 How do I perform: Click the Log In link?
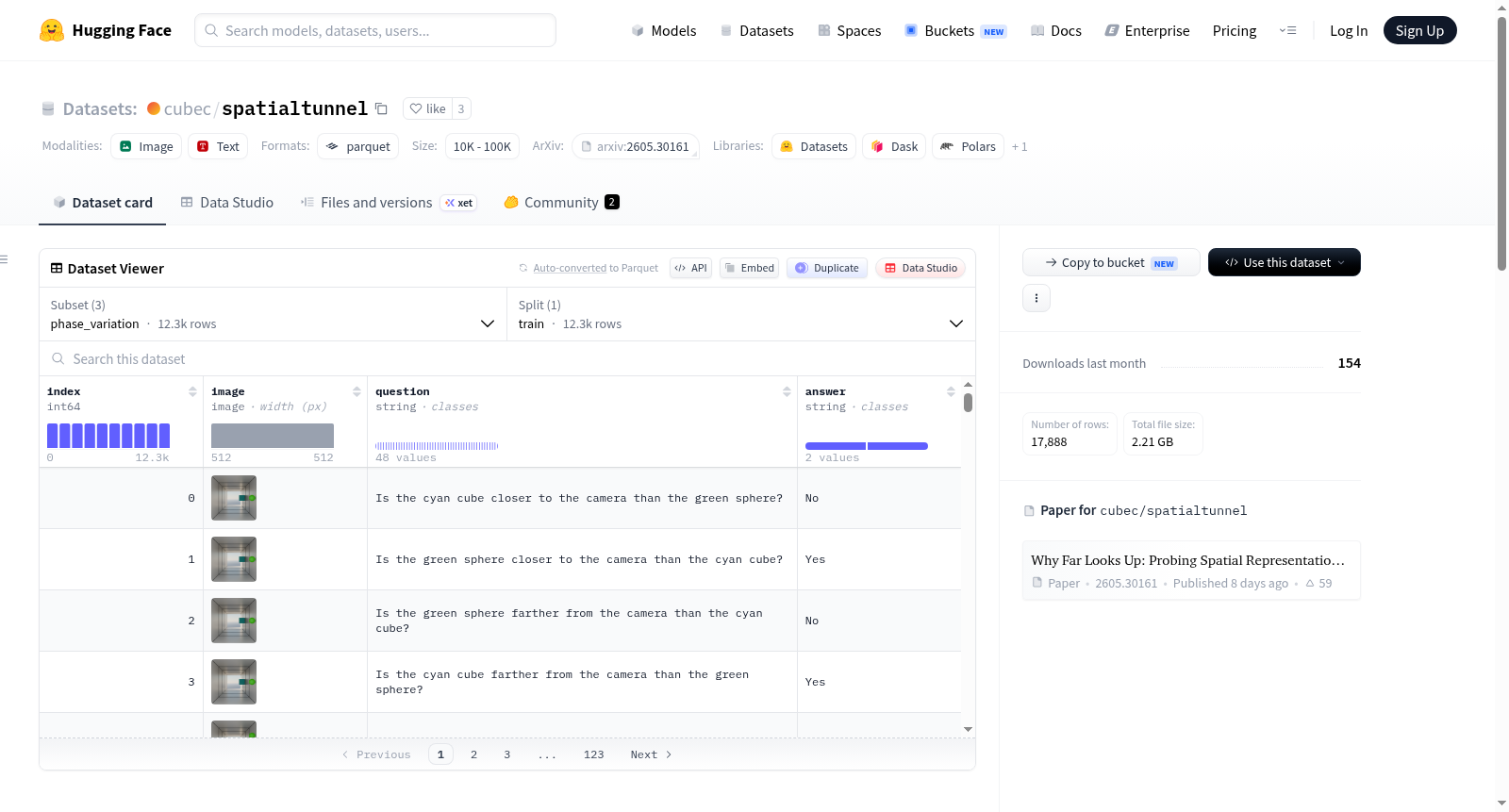(x=1349, y=30)
